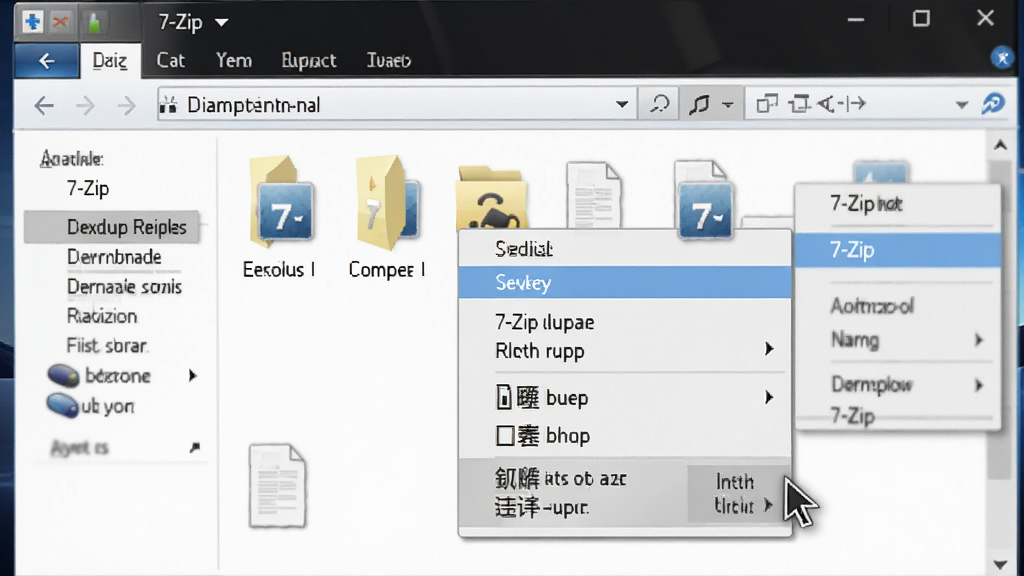
Task: Select the plain document file in top row
Action: pyautogui.click(x=594, y=195)
